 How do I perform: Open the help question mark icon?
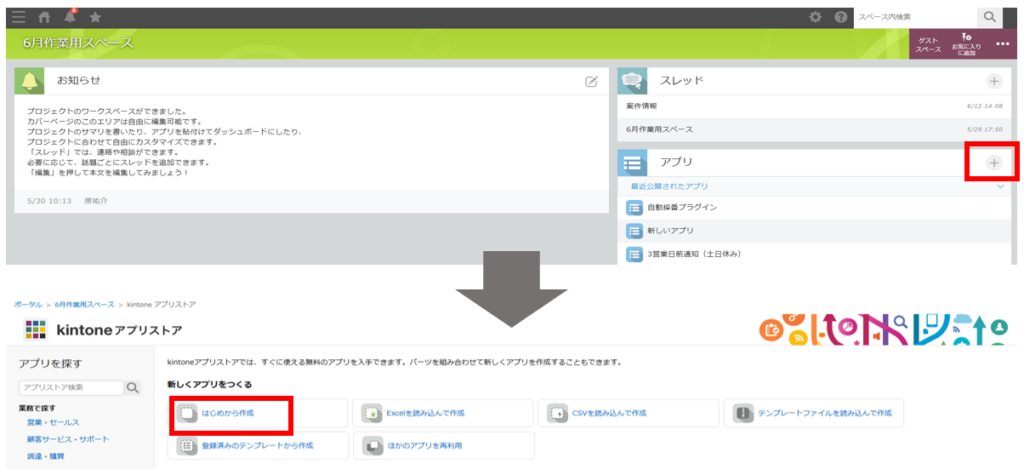(x=841, y=18)
